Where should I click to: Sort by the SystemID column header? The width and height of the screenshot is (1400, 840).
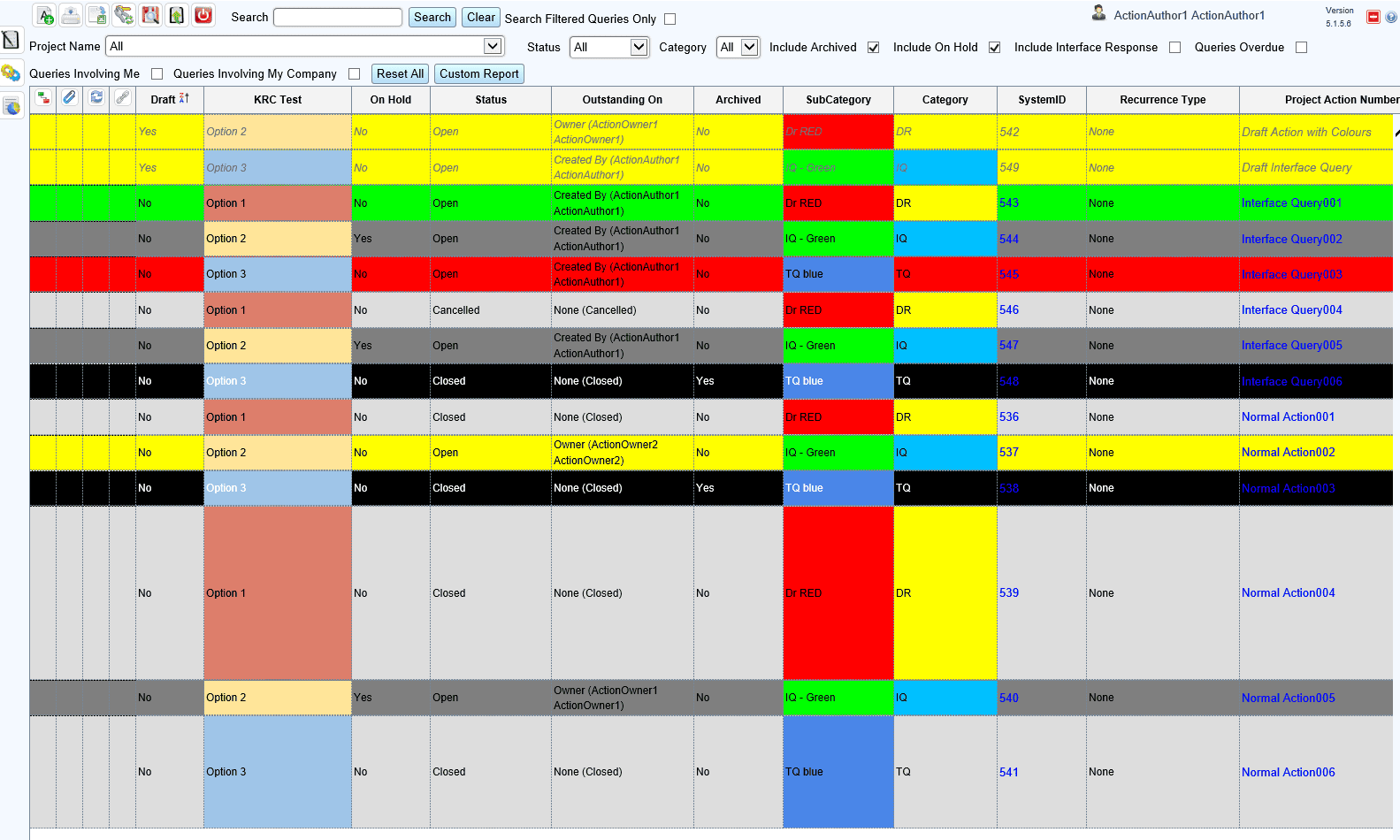(x=1042, y=100)
